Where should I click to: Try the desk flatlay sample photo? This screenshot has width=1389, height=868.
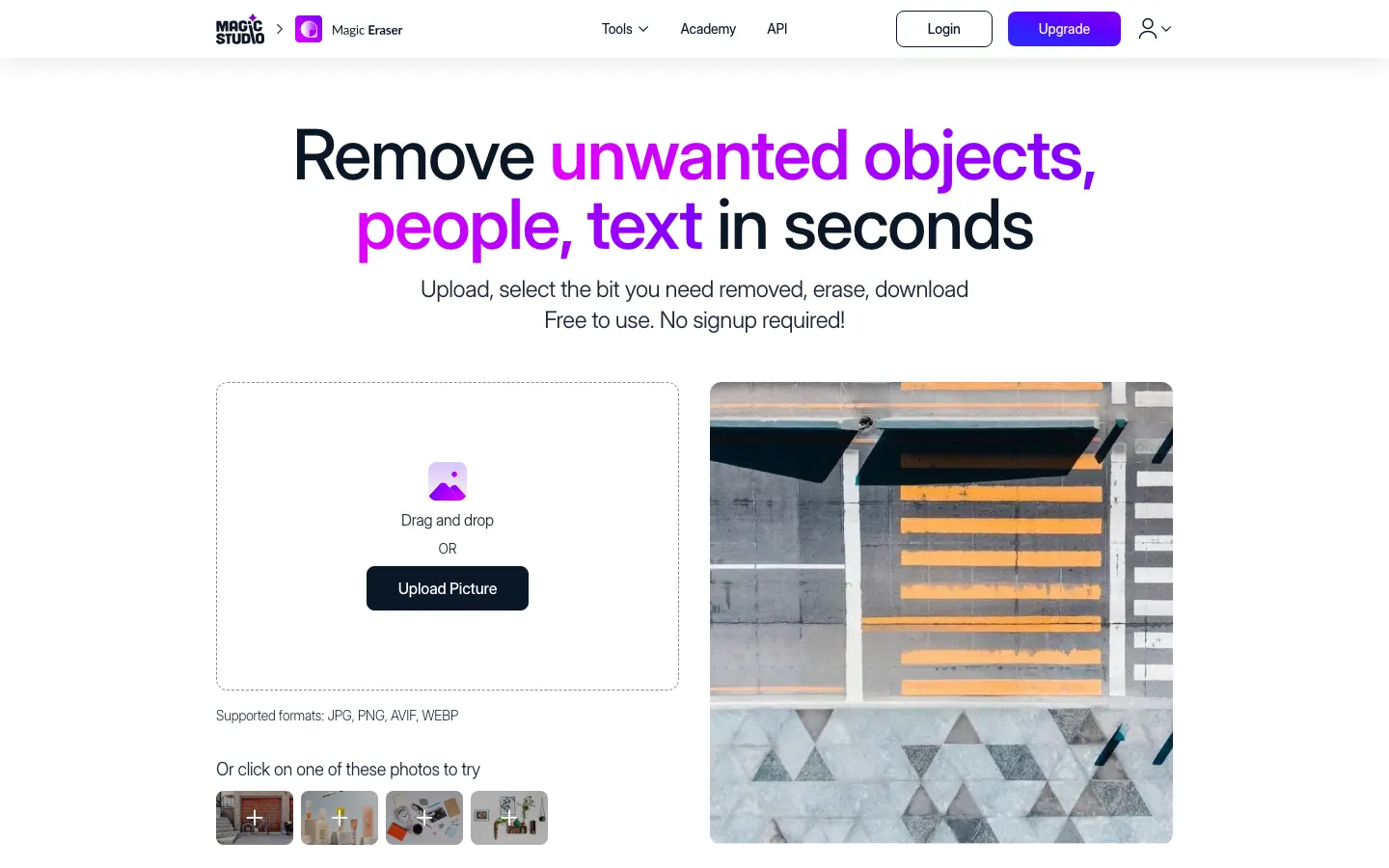[424, 818]
